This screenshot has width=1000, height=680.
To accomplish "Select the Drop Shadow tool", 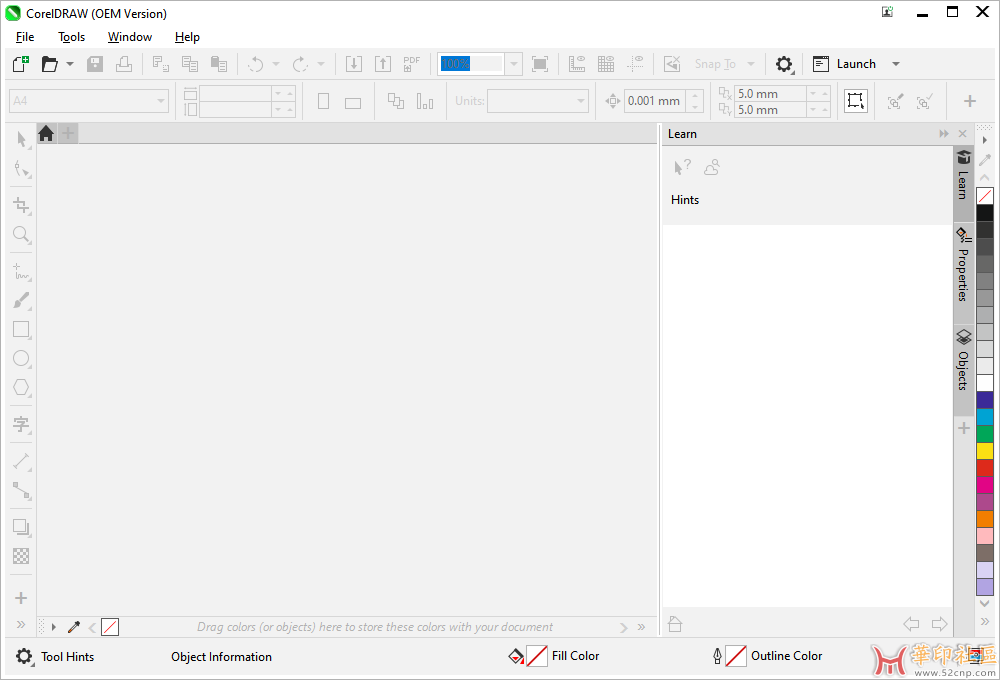I will pyautogui.click(x=22, y=528).
